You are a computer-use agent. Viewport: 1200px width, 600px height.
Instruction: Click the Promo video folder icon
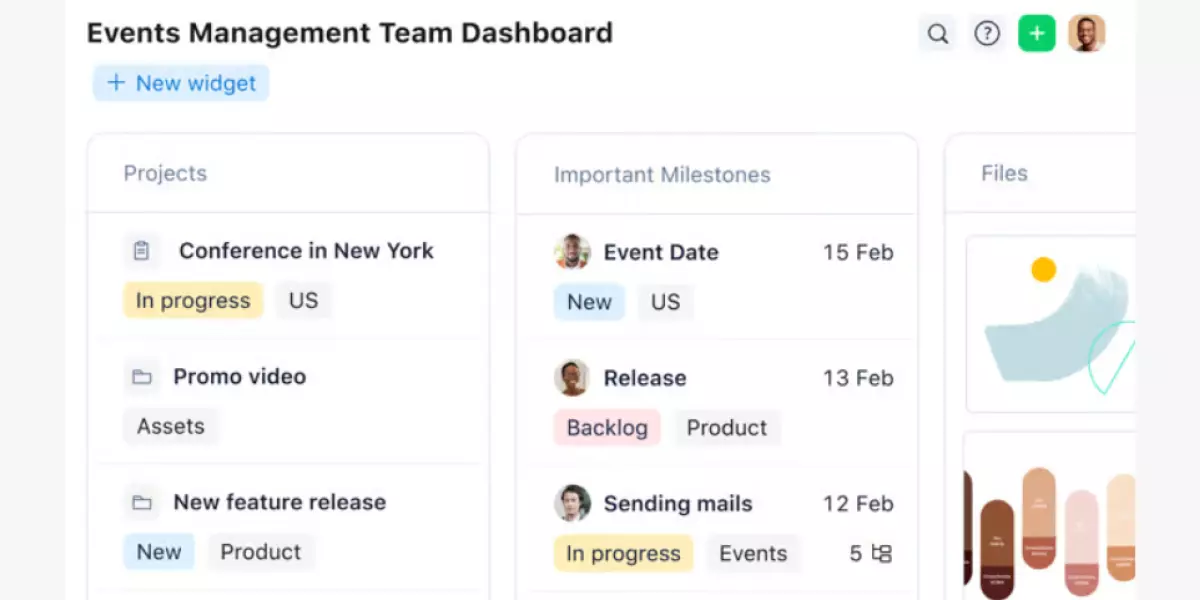[142, 377]
